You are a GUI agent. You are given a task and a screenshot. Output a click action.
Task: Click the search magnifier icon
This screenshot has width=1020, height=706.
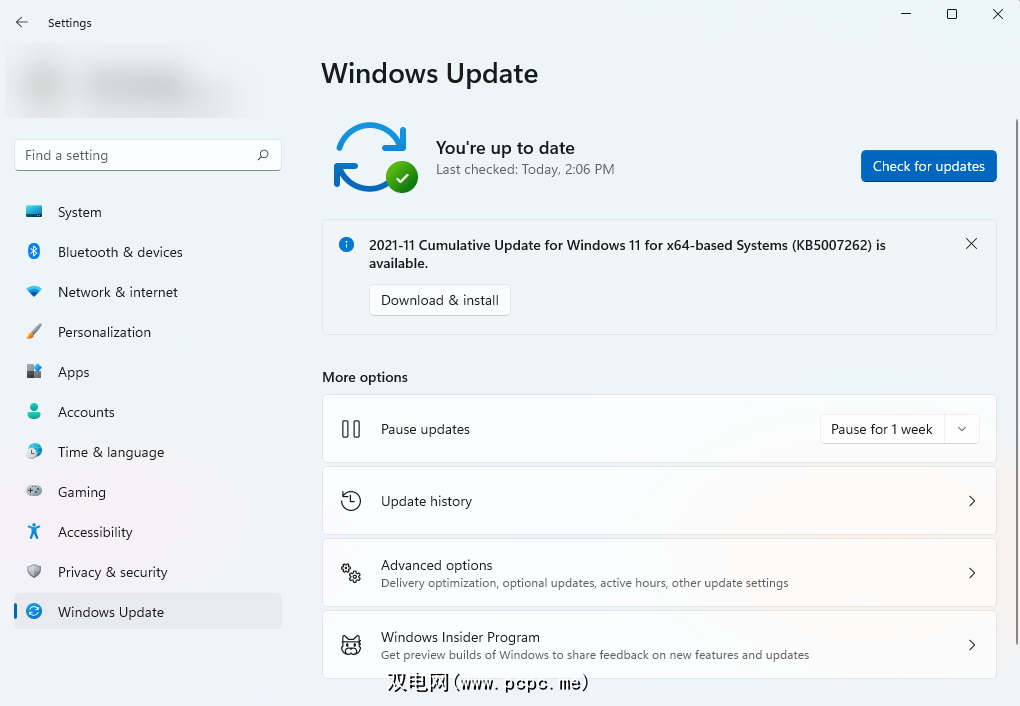pos(263,155)
